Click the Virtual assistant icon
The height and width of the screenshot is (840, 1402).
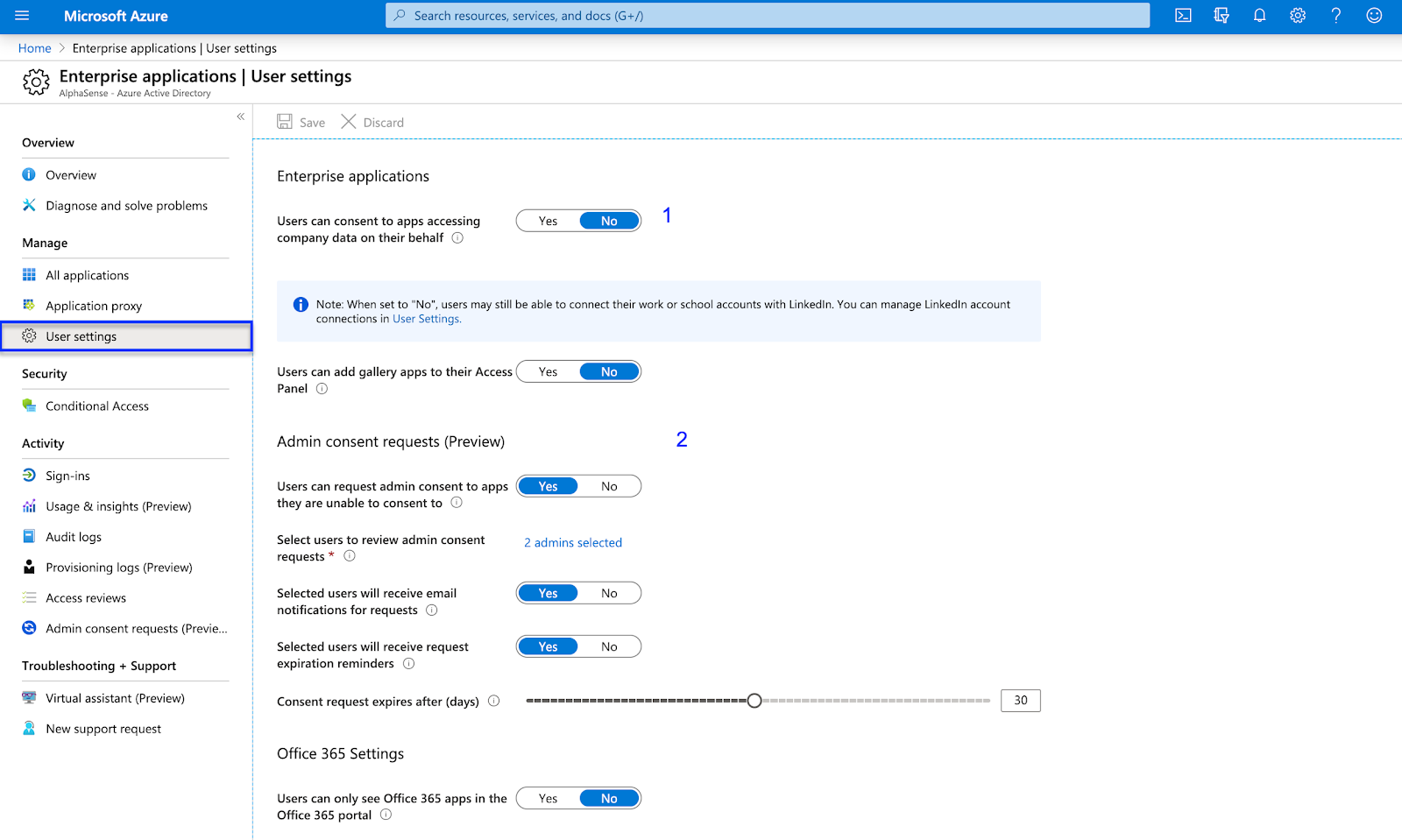click(x=29, y=697)
